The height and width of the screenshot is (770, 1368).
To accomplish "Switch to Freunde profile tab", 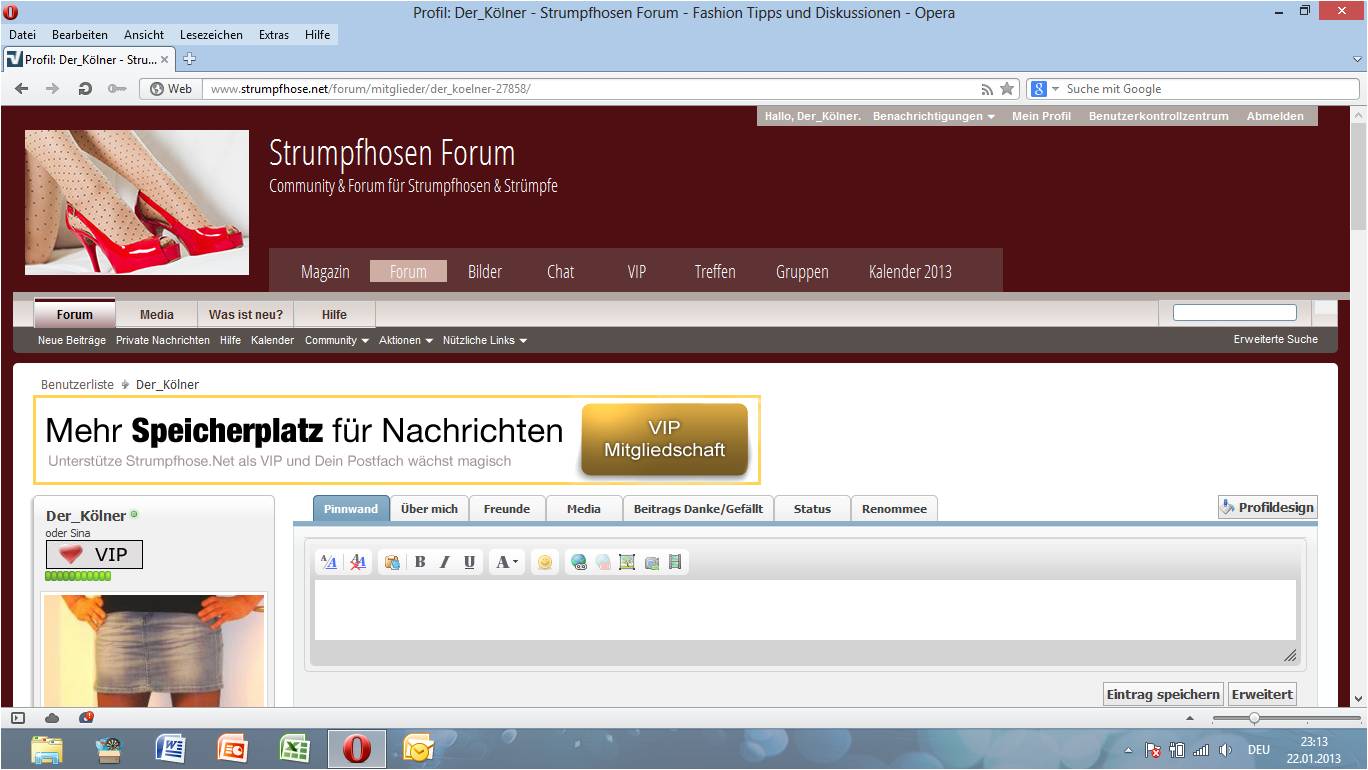I will point(507,509).
